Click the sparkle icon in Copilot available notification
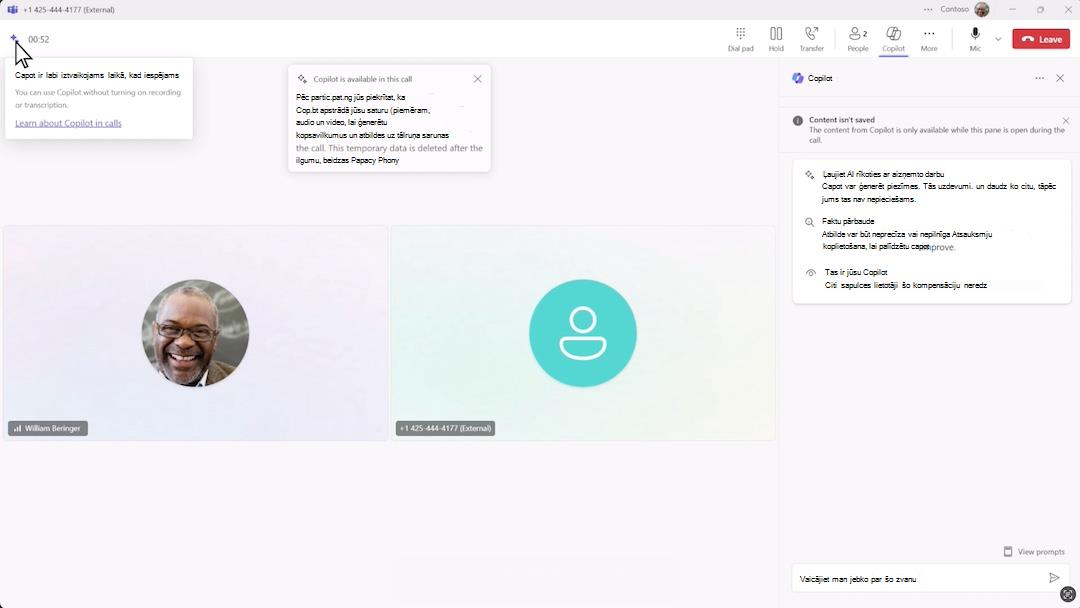The image size is (1080, 608). 302,79
